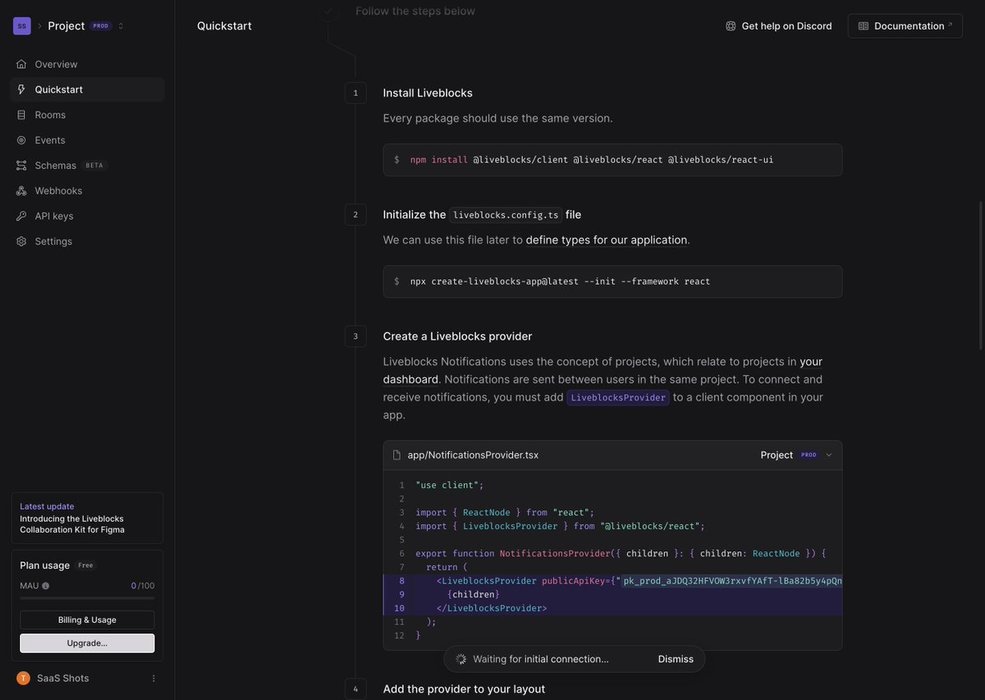The image size is (985, 700).
Task: Click the Webhooks icon in sidebar
Action: [21, 190]
